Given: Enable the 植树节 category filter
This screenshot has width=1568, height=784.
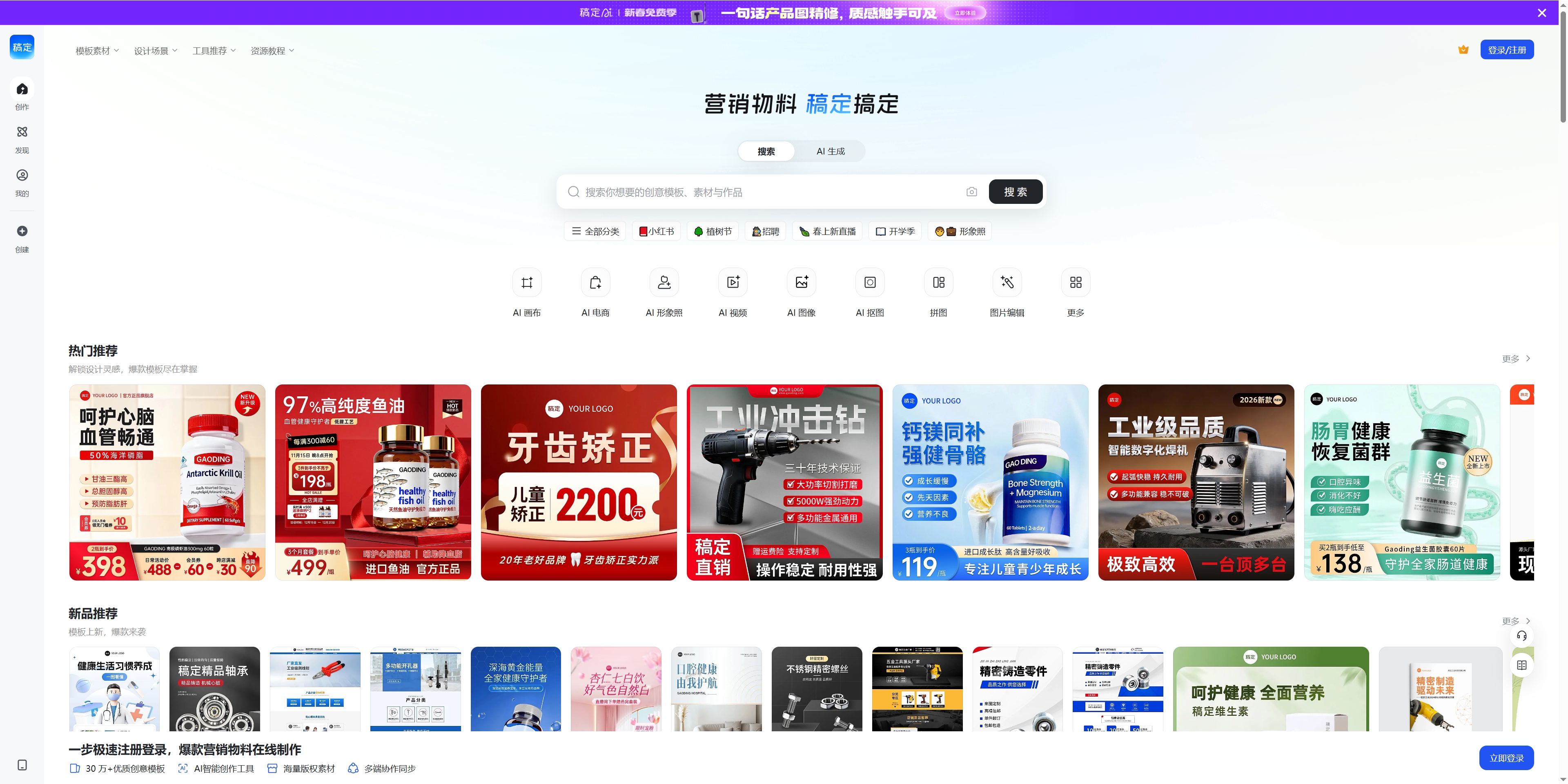Looking at the screenshot, I should click(712, 231).
